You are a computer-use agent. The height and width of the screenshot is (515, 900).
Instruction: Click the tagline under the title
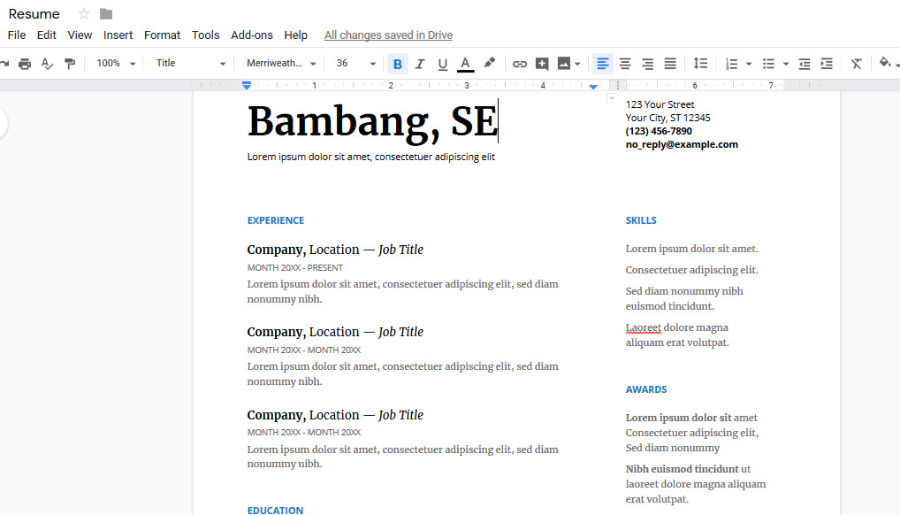pyautogui.click(x=371, y=157)
